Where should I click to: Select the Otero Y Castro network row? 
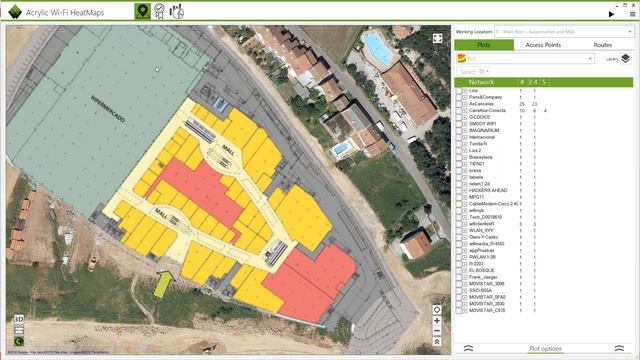point(544,237)
